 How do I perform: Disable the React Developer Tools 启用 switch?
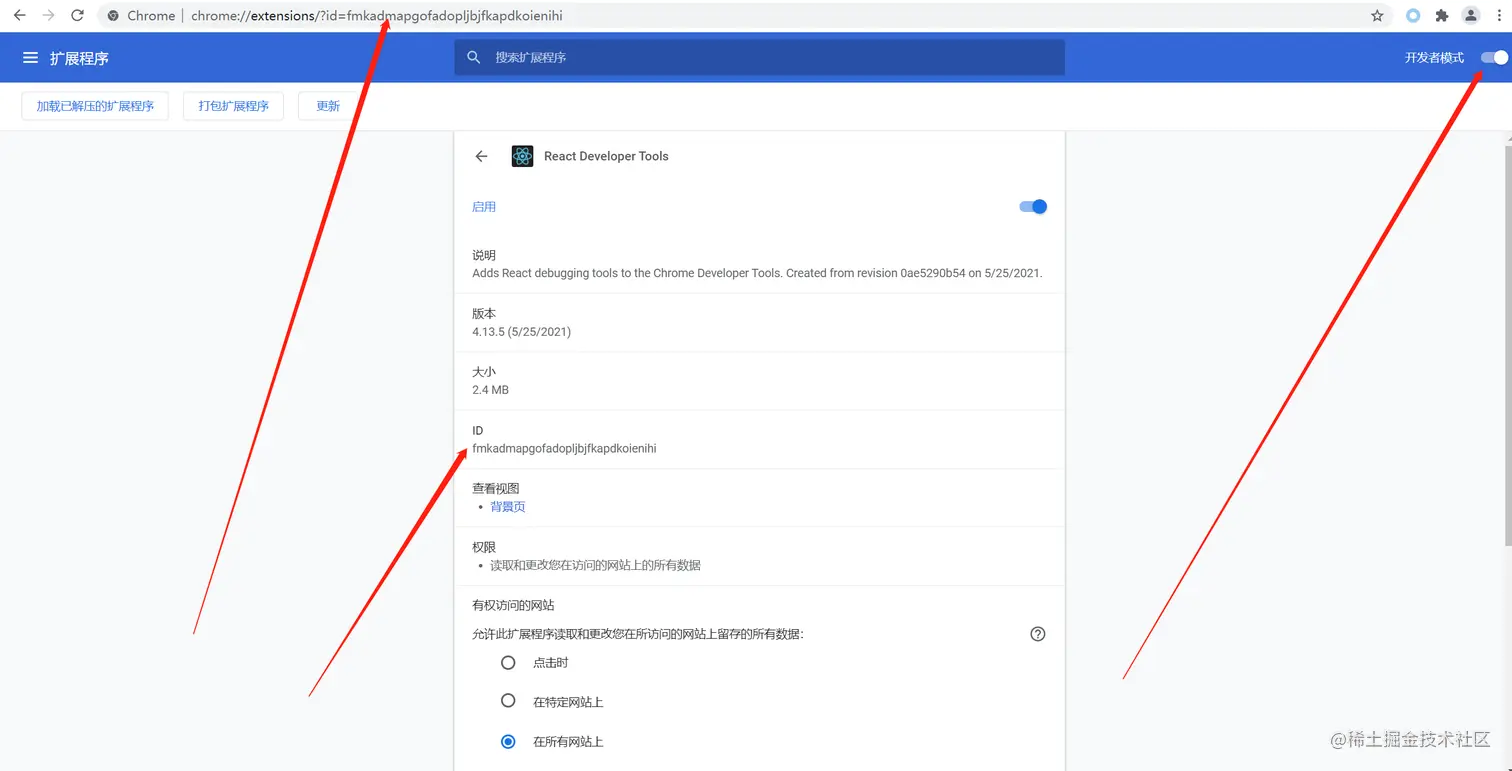point(1033,207)
